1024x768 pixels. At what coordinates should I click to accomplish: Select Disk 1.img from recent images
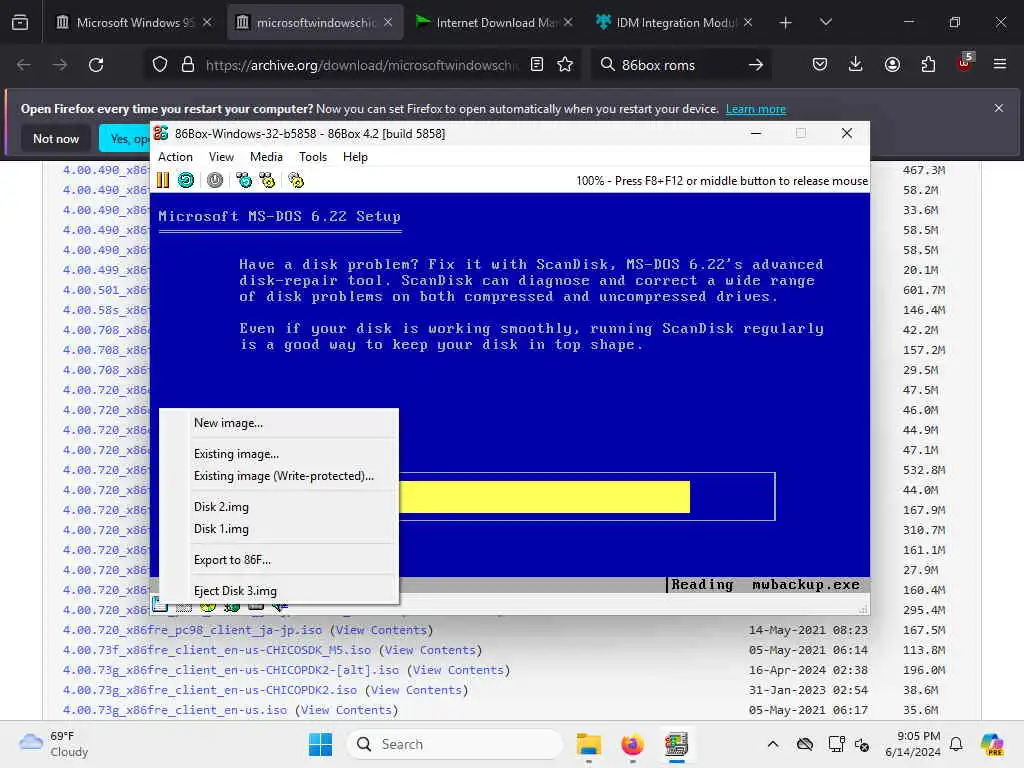point(279,529)
